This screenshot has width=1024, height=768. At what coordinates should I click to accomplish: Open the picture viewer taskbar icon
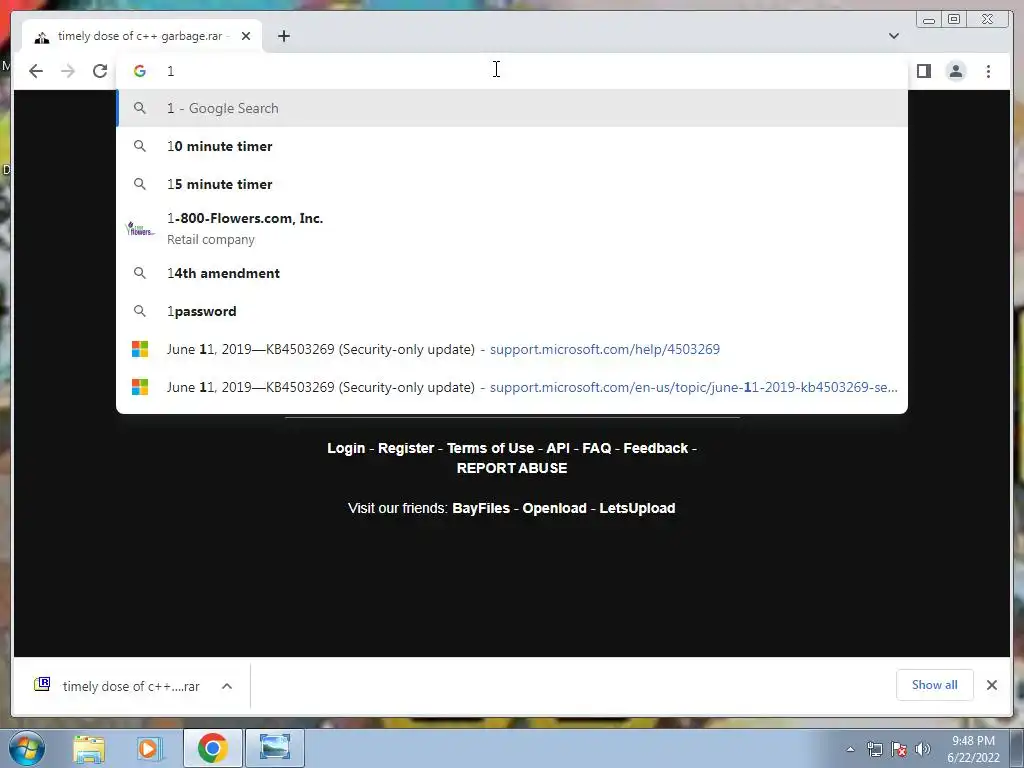tap(275, 748)
